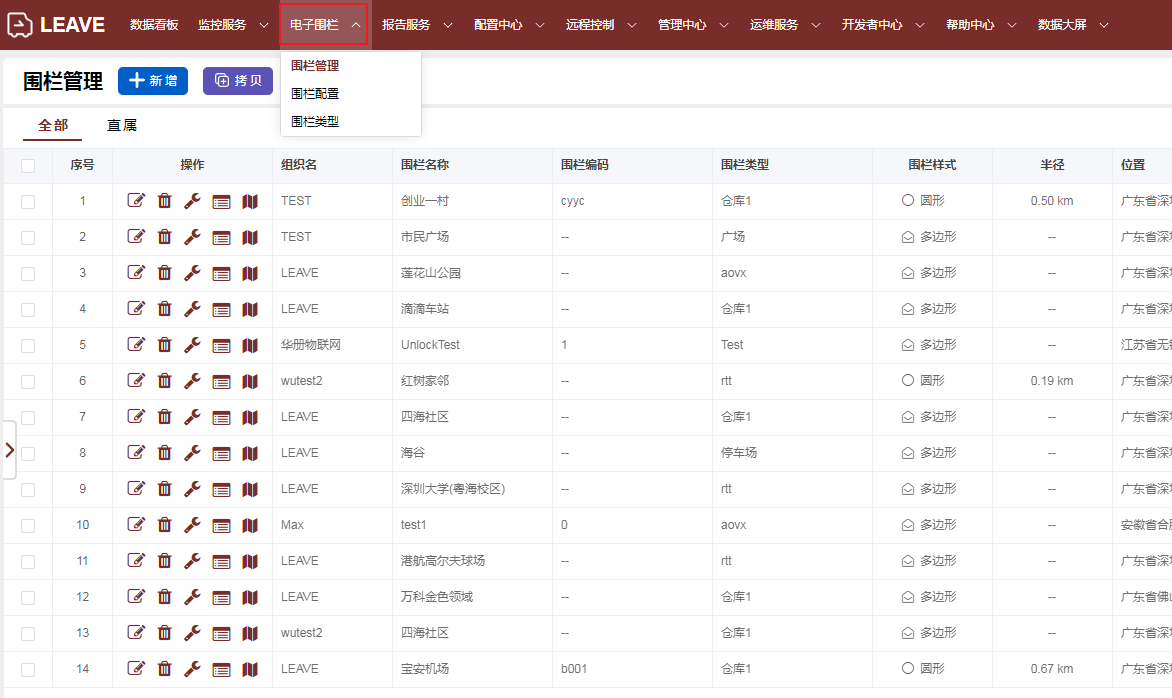Screen dimensions: 1172x698
Task: Choose 围栏配置 from the open menu
Action: (315, 94)
